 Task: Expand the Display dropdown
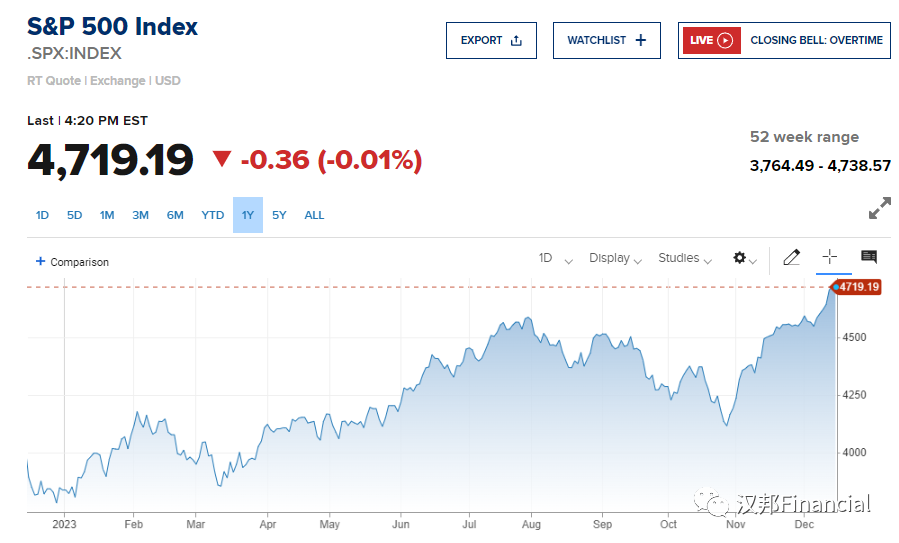coord(615,258)
